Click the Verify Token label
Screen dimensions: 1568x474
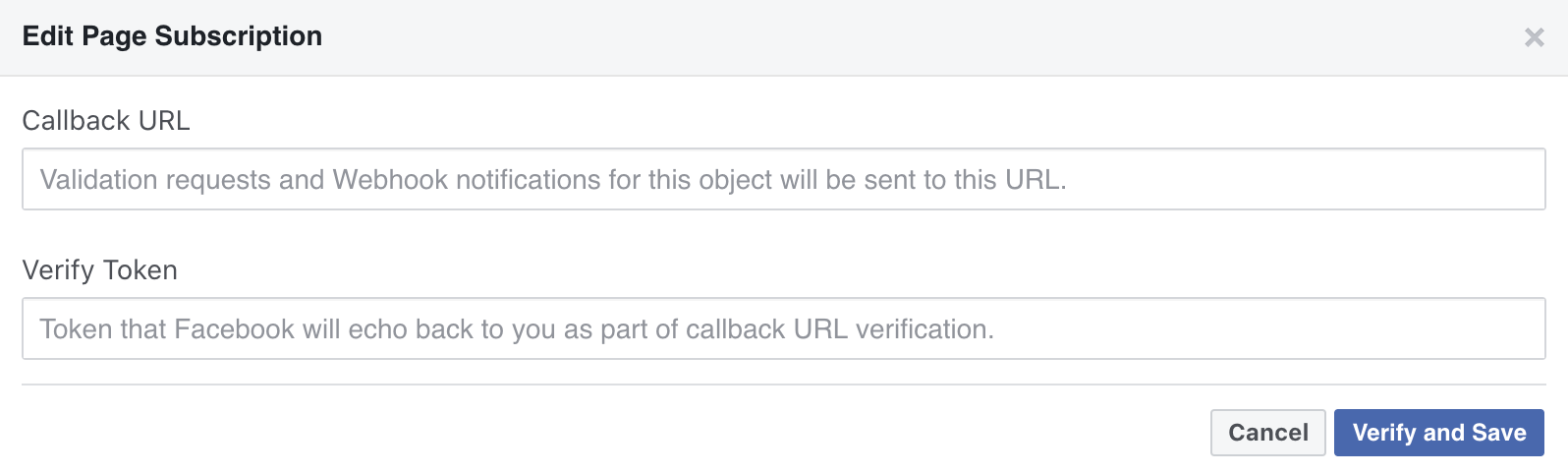tap(99, 269)
